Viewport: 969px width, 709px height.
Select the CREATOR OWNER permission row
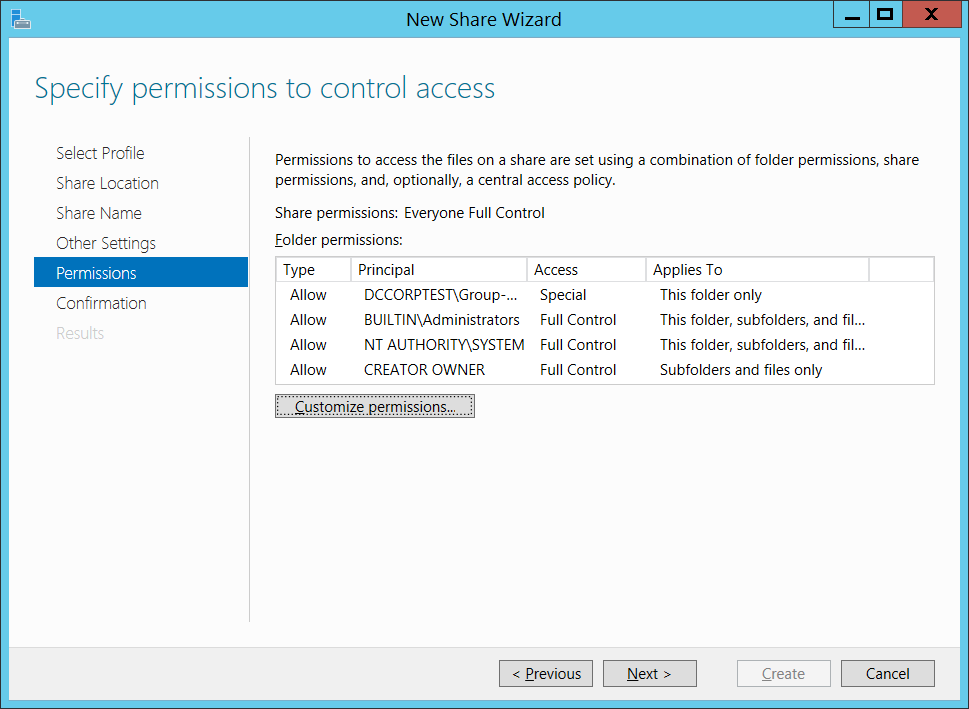coord(604,370)
